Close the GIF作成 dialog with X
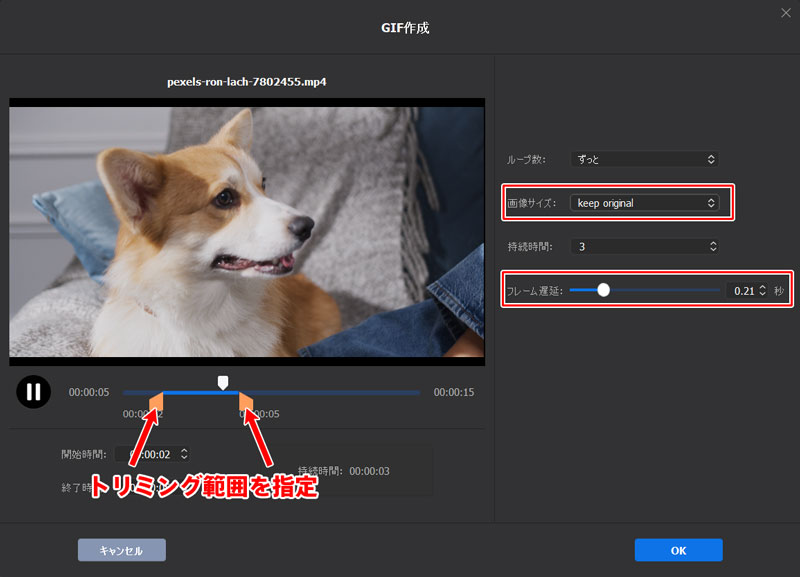This screenshot has width=800, height=577. click(x=785, y=13)
